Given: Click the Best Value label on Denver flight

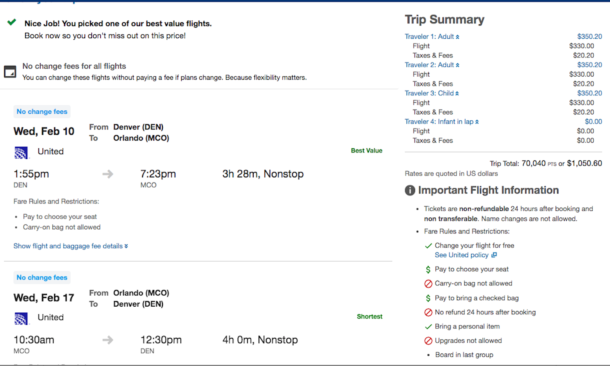Looking at the screenshot, I should (x=366, y=151).
